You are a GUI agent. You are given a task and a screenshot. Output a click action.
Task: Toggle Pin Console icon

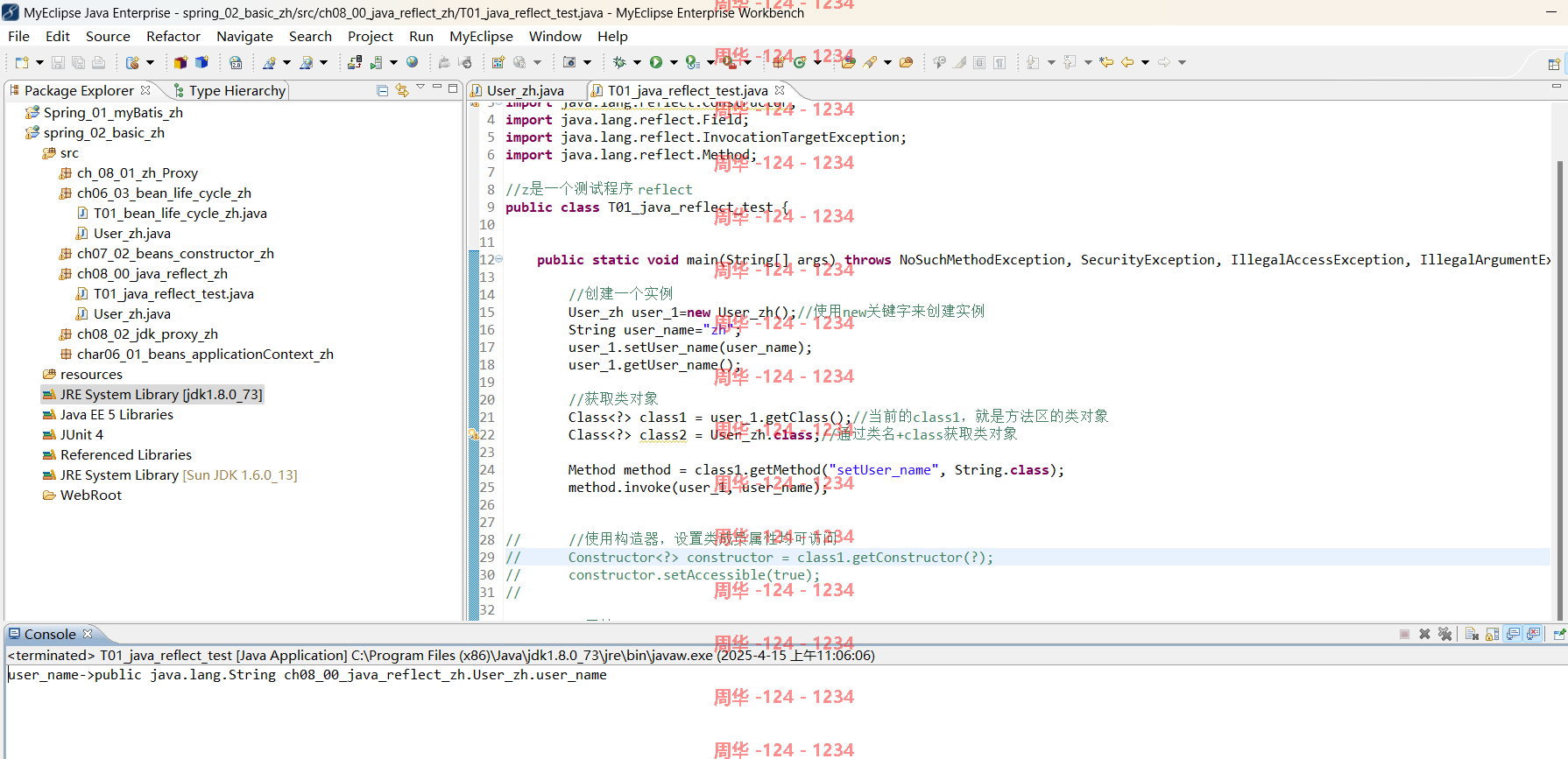pos(1559,634)
